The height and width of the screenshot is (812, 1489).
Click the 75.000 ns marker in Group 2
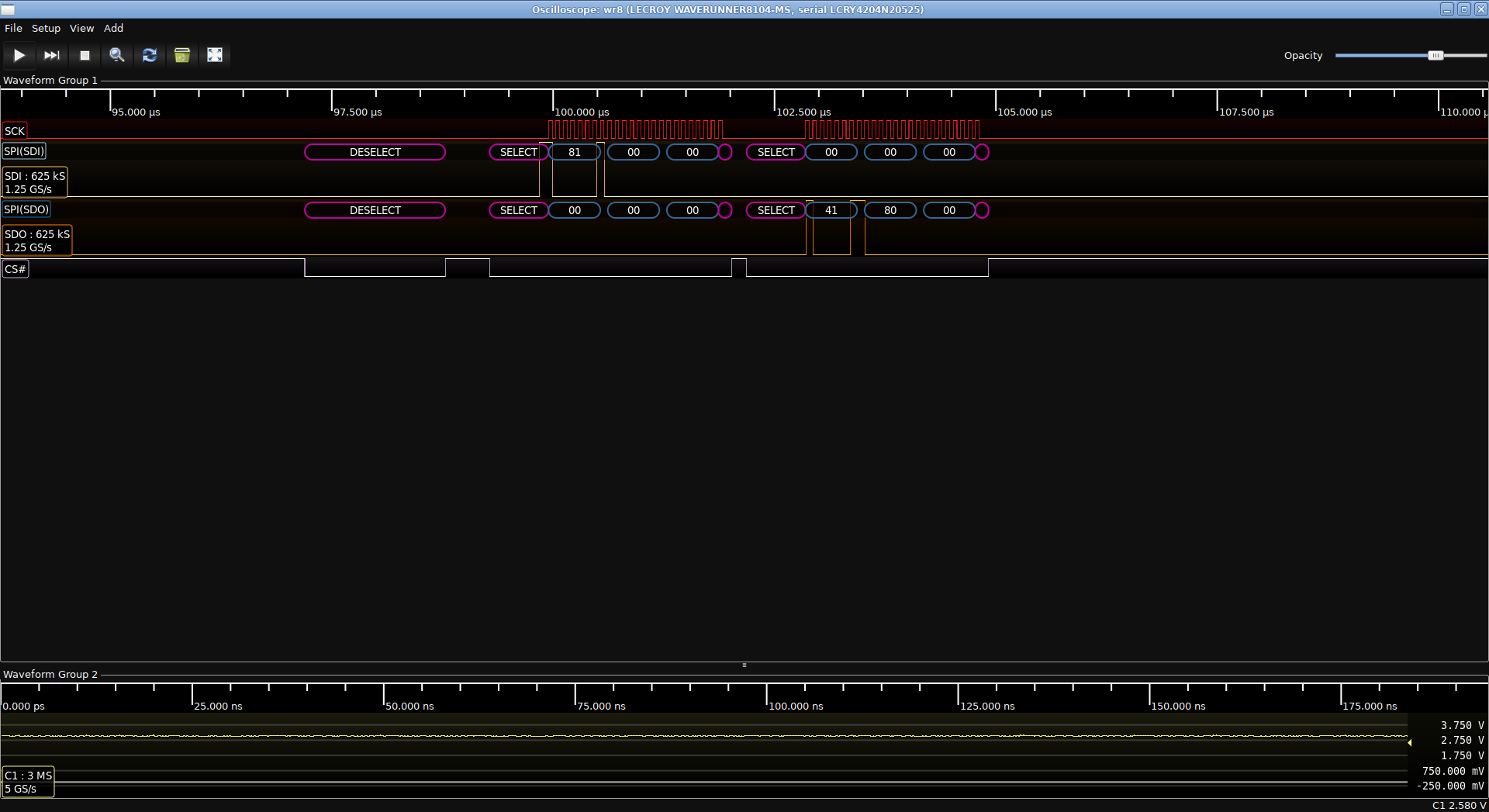601,706
